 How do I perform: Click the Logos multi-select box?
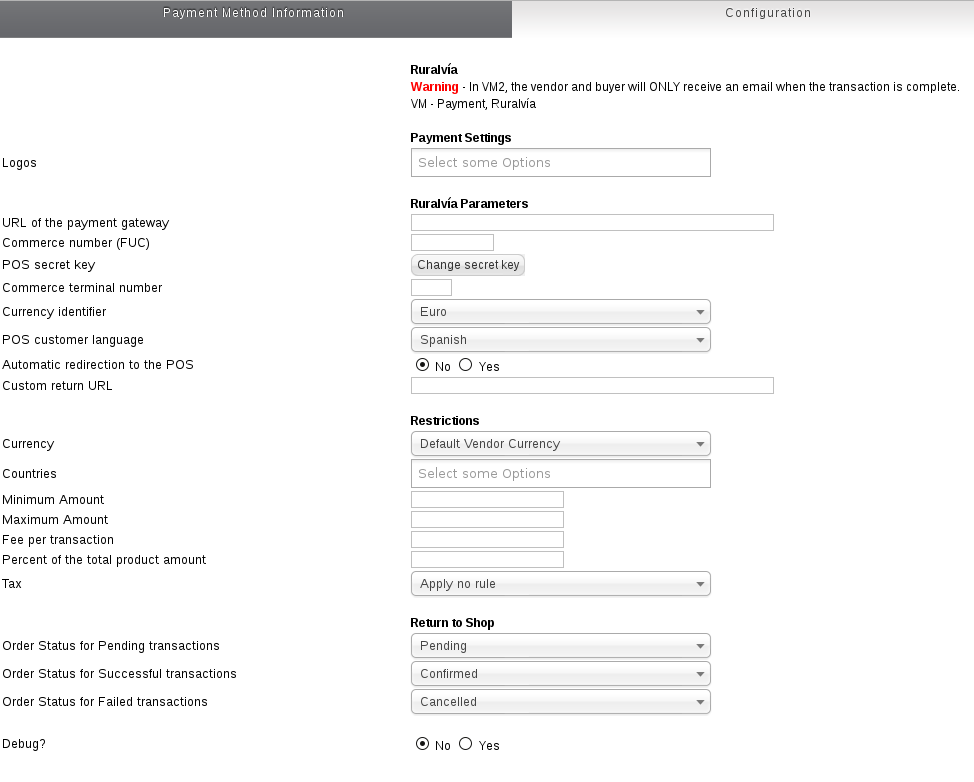(560, 163)
